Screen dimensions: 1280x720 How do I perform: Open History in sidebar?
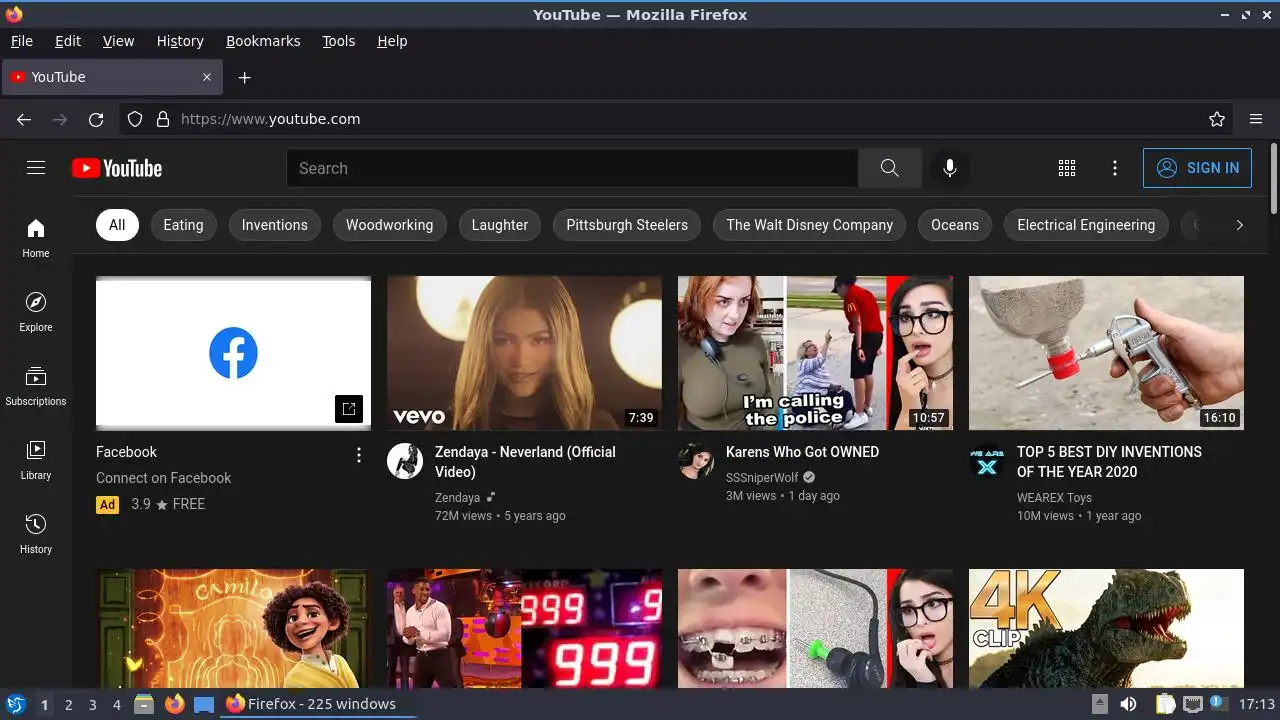36,534
